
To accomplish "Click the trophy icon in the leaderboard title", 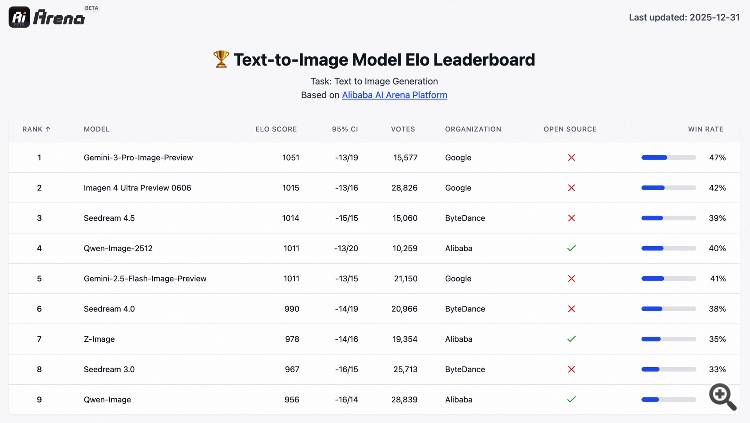I will (222, 60).
